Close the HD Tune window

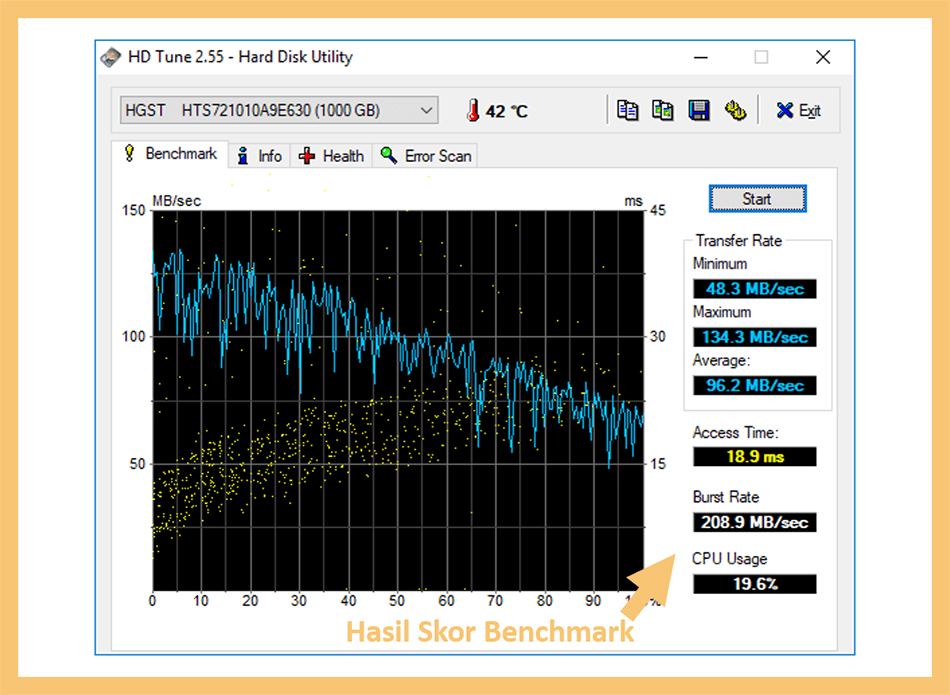(x=823, y=58)
